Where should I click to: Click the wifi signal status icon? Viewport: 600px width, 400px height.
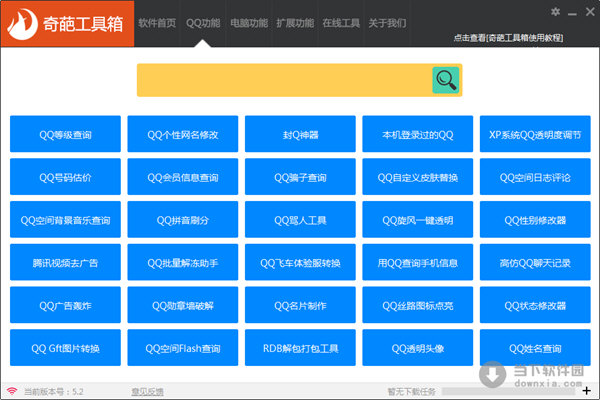click(12, 391)
